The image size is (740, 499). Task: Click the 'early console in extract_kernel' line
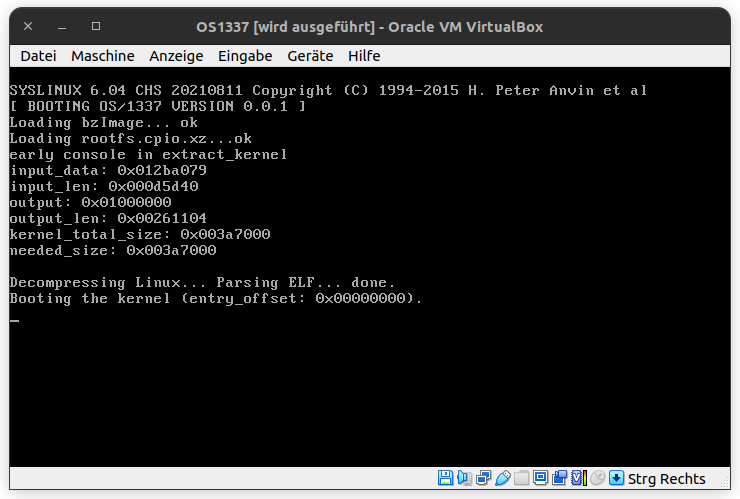tap(148, 154)
